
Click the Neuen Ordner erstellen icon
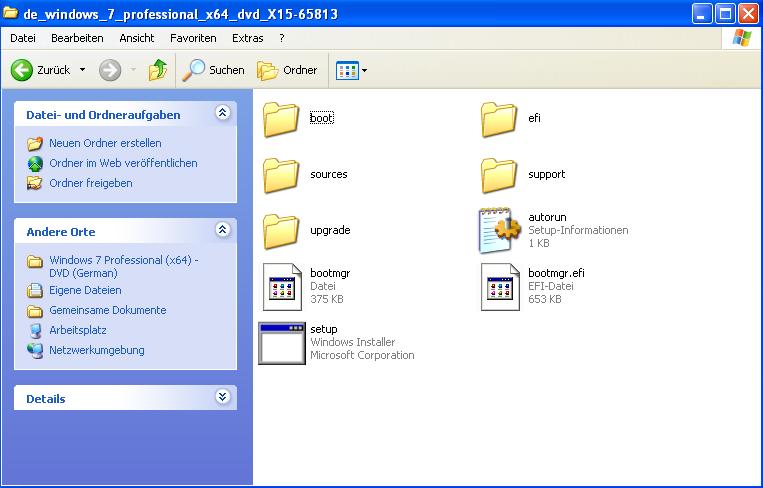35,144
